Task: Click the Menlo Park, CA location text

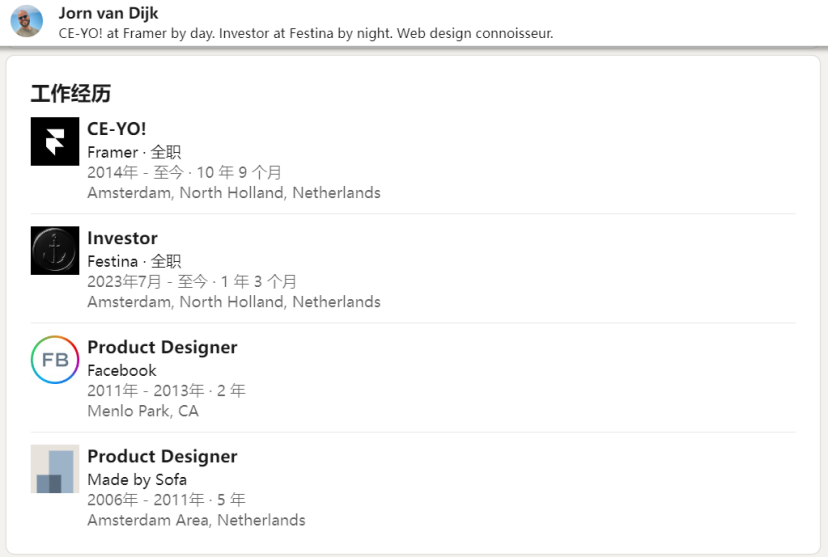Action: pos(143,411)
